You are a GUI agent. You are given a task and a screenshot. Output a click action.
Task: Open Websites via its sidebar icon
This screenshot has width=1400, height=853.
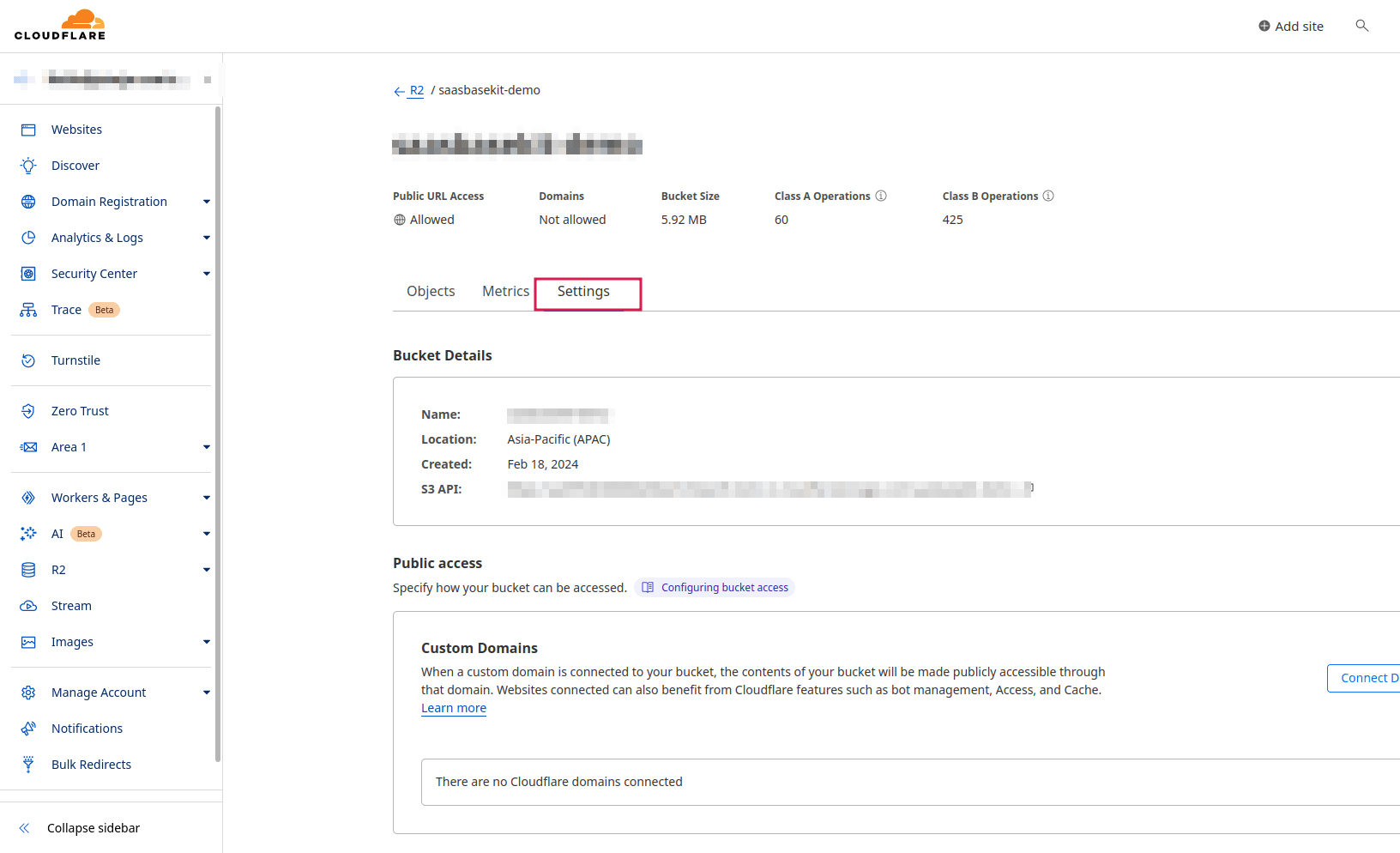coord(28,130)
